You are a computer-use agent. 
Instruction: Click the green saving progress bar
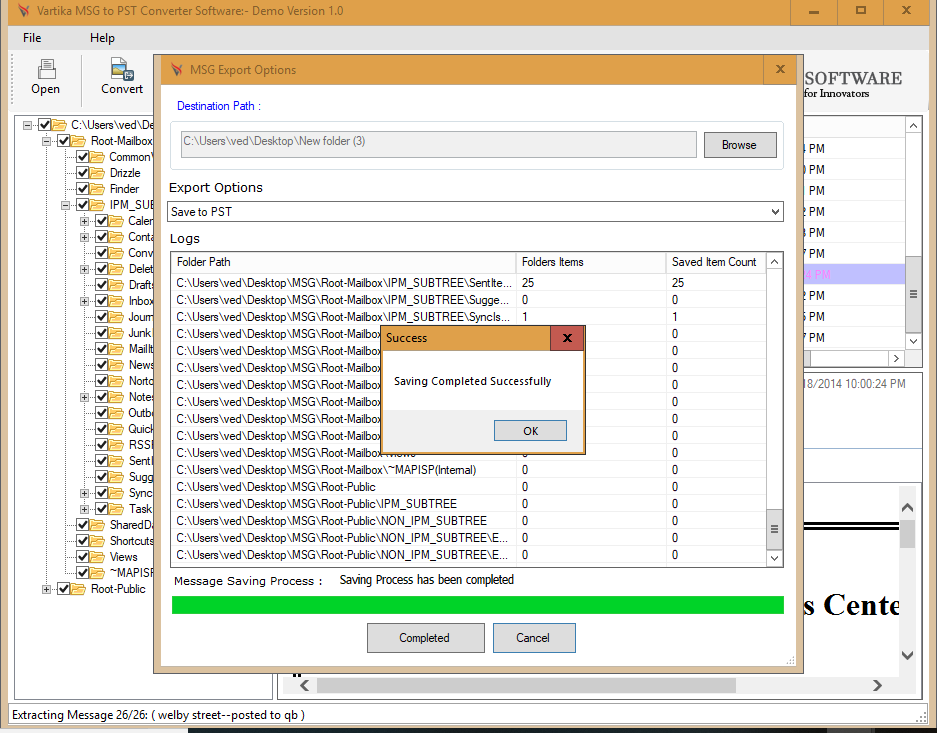(477, 605)
